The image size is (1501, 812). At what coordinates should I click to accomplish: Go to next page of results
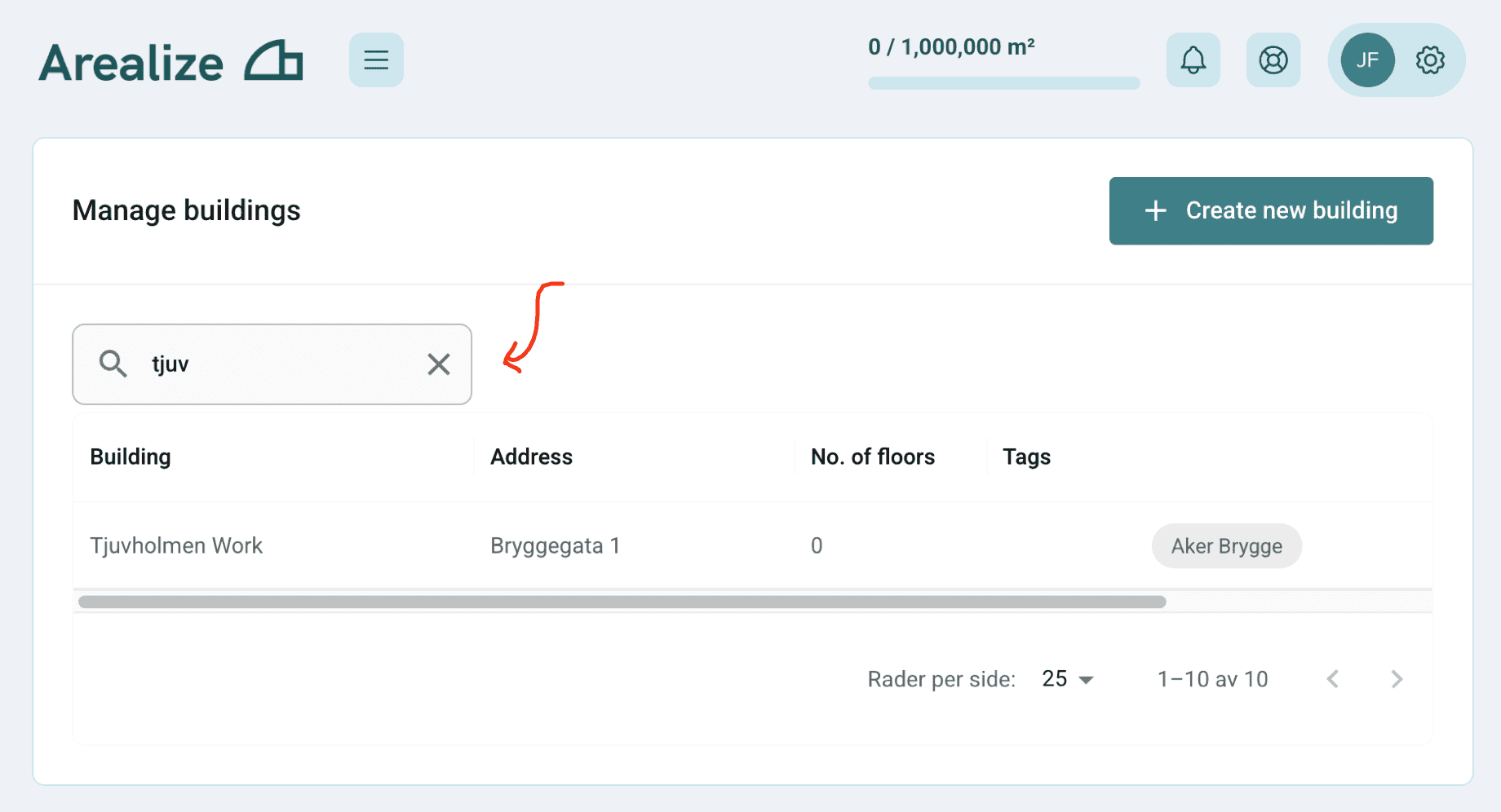tap(1397, 679)
